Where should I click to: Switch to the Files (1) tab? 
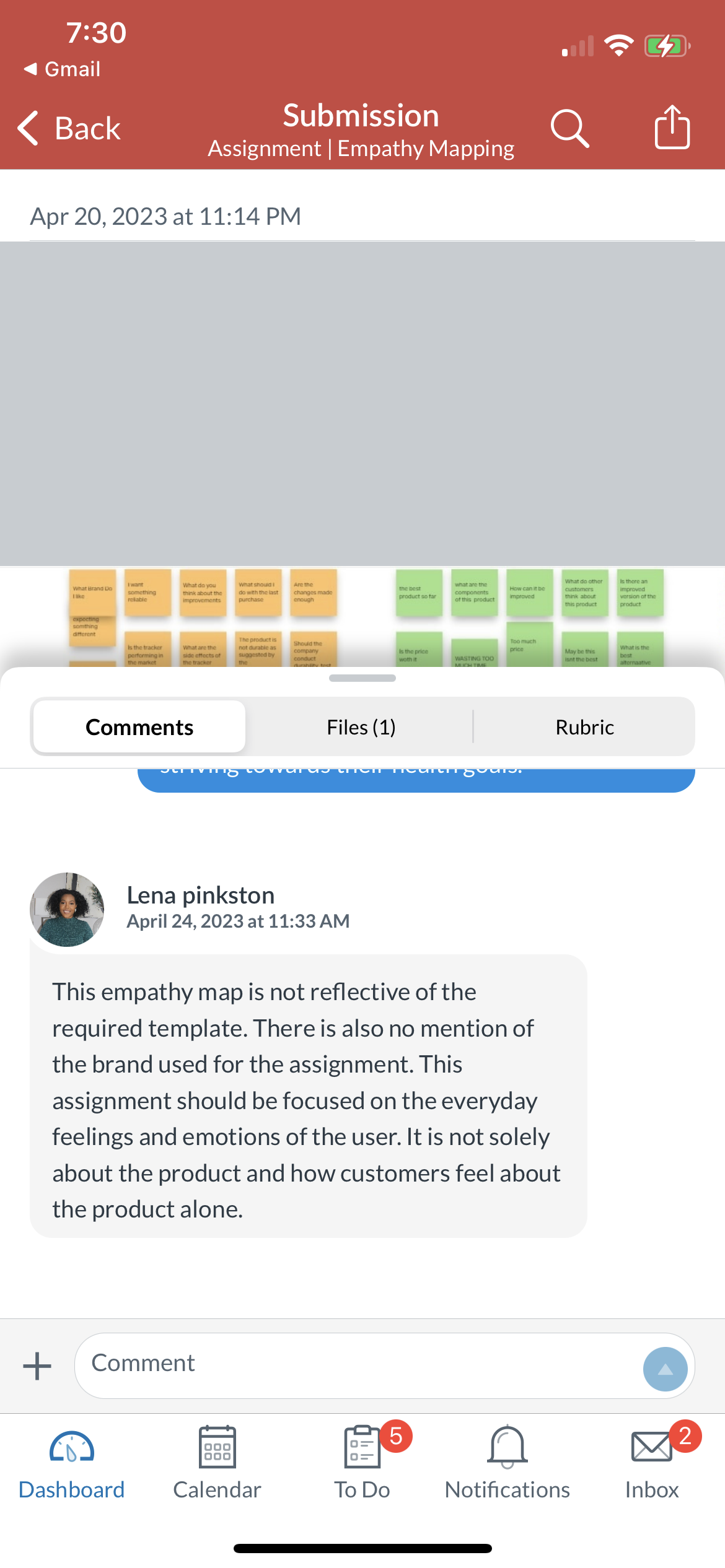pyautogui.click(x=361, y=727)
